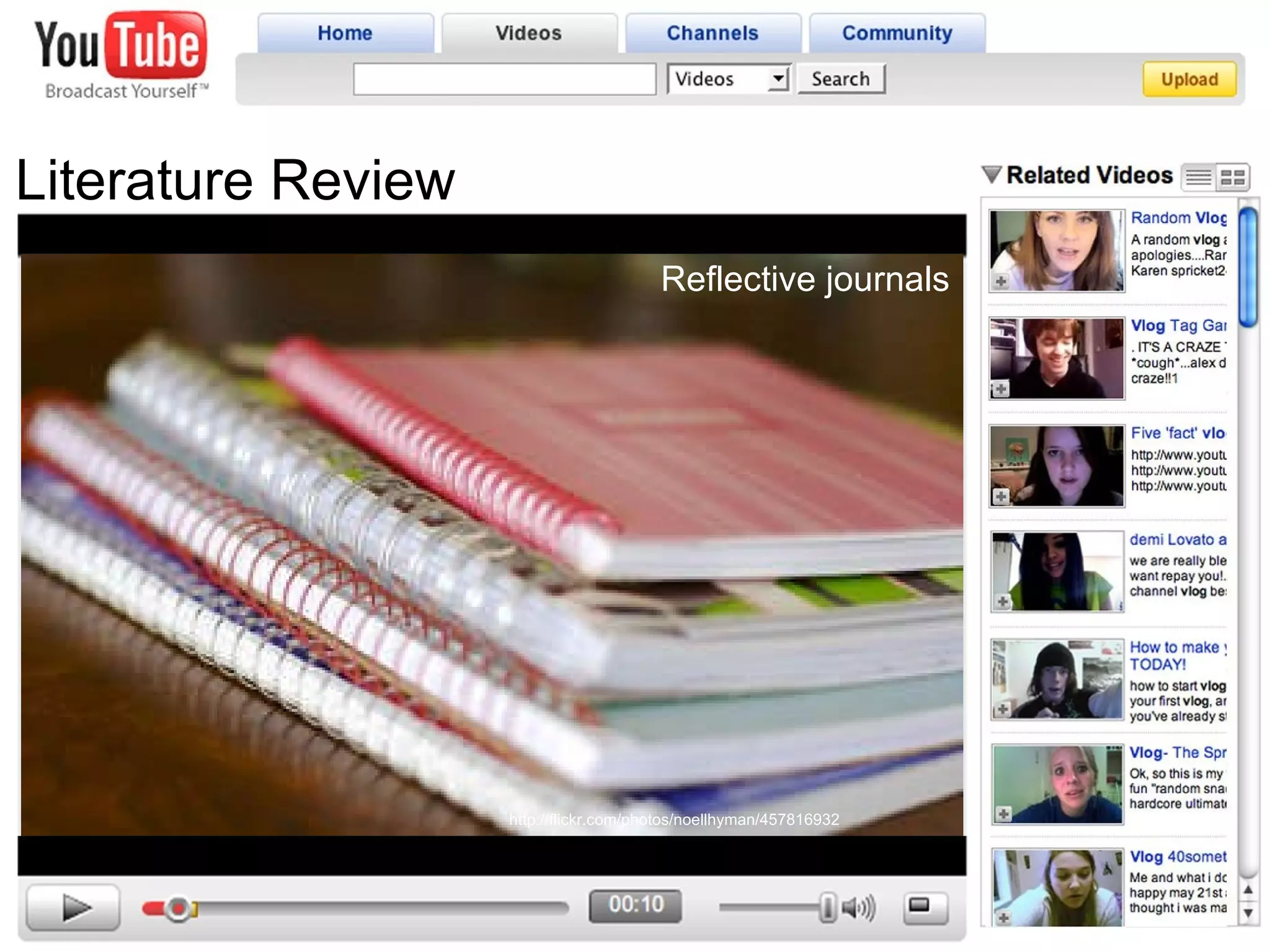The height and width of the screenshot is (952, 1270).
Task: Open the Home tab
Action: [345, 33]
